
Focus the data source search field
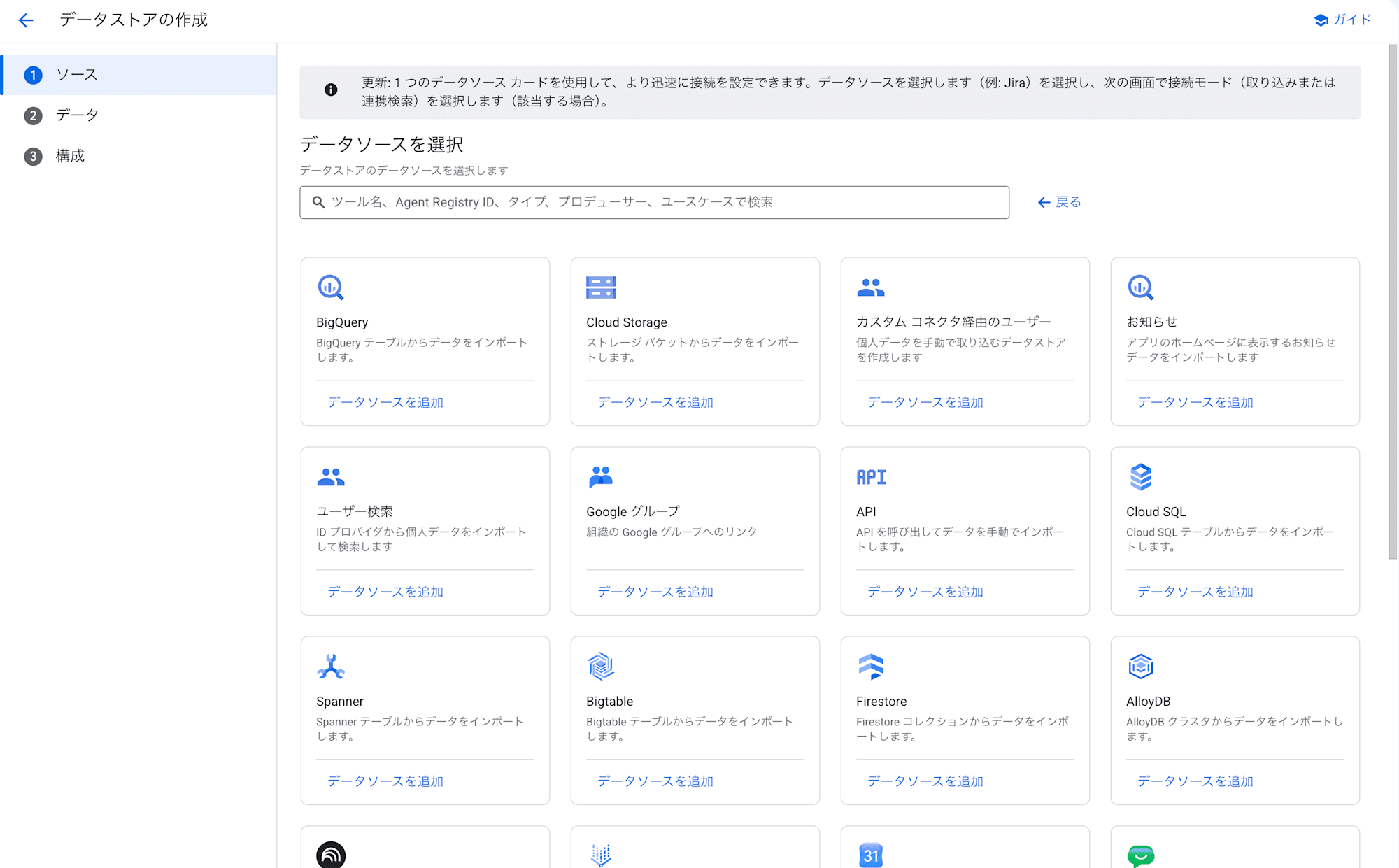[x=654, y=202]
